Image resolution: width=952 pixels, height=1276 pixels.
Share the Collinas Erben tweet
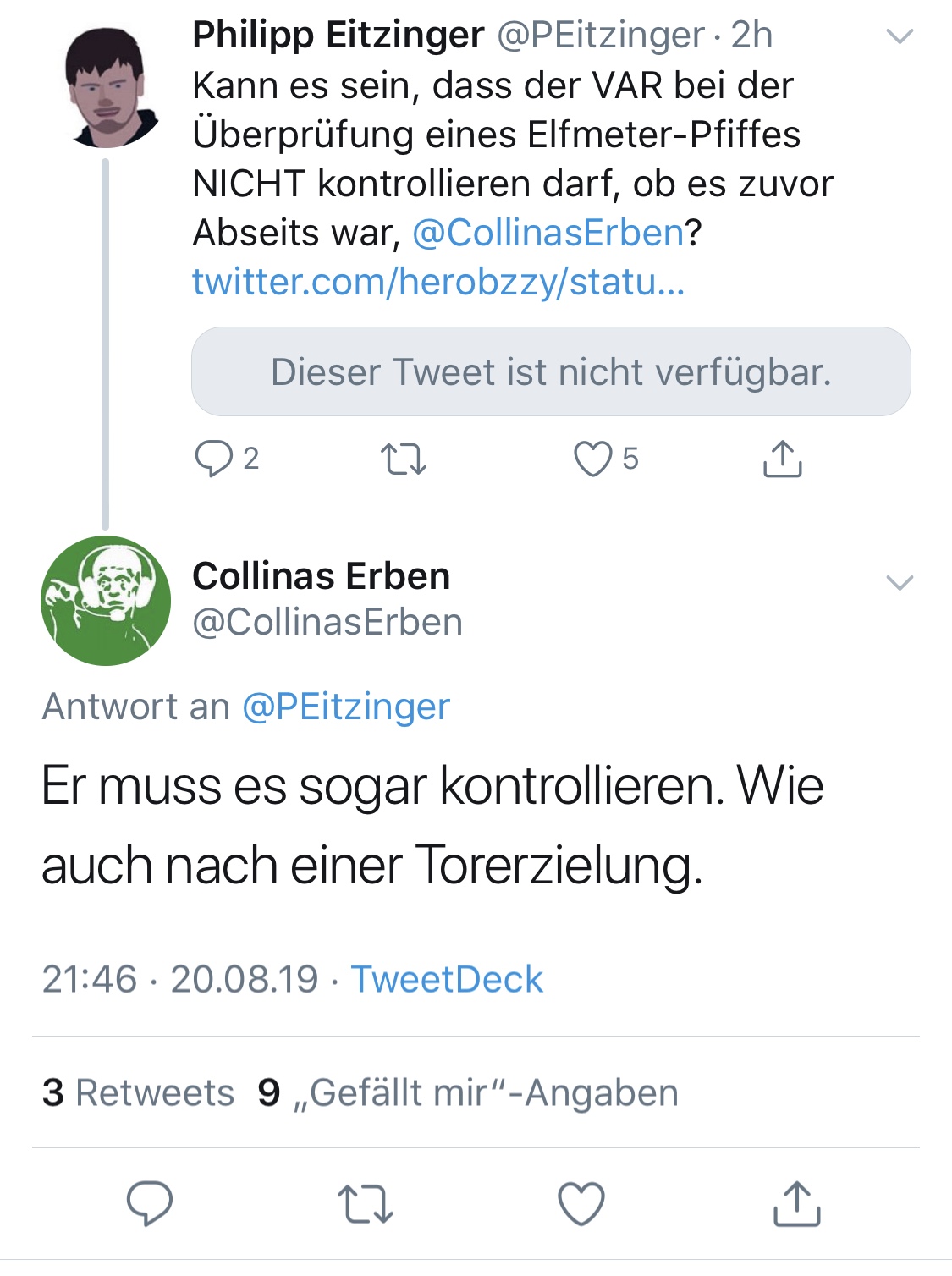point(797,1203)
